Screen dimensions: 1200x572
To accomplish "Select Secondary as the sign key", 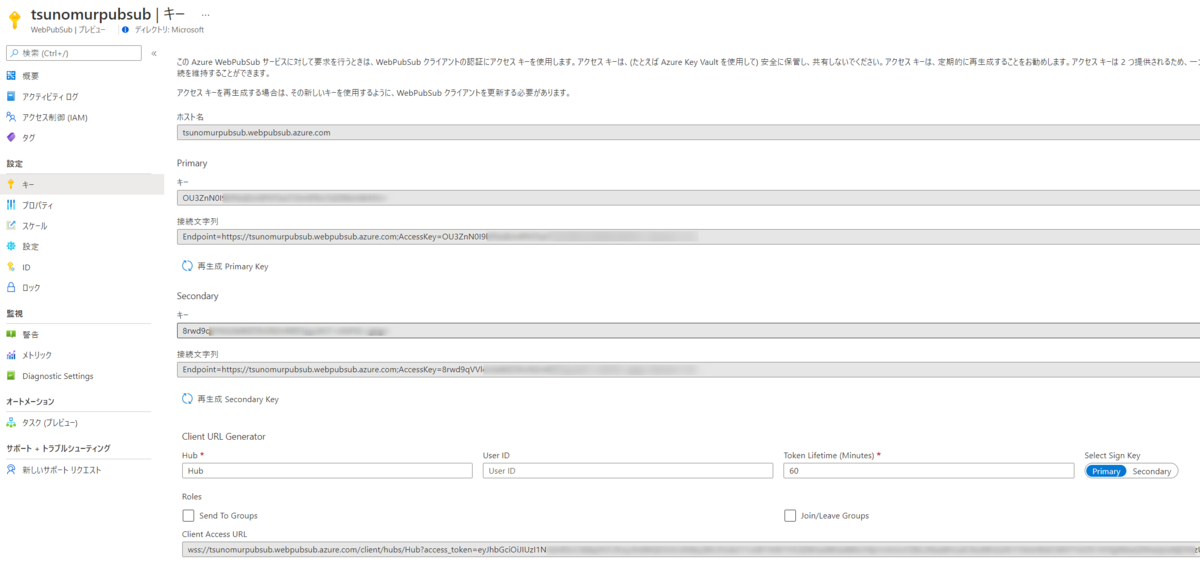I will tap(1152, 471).
